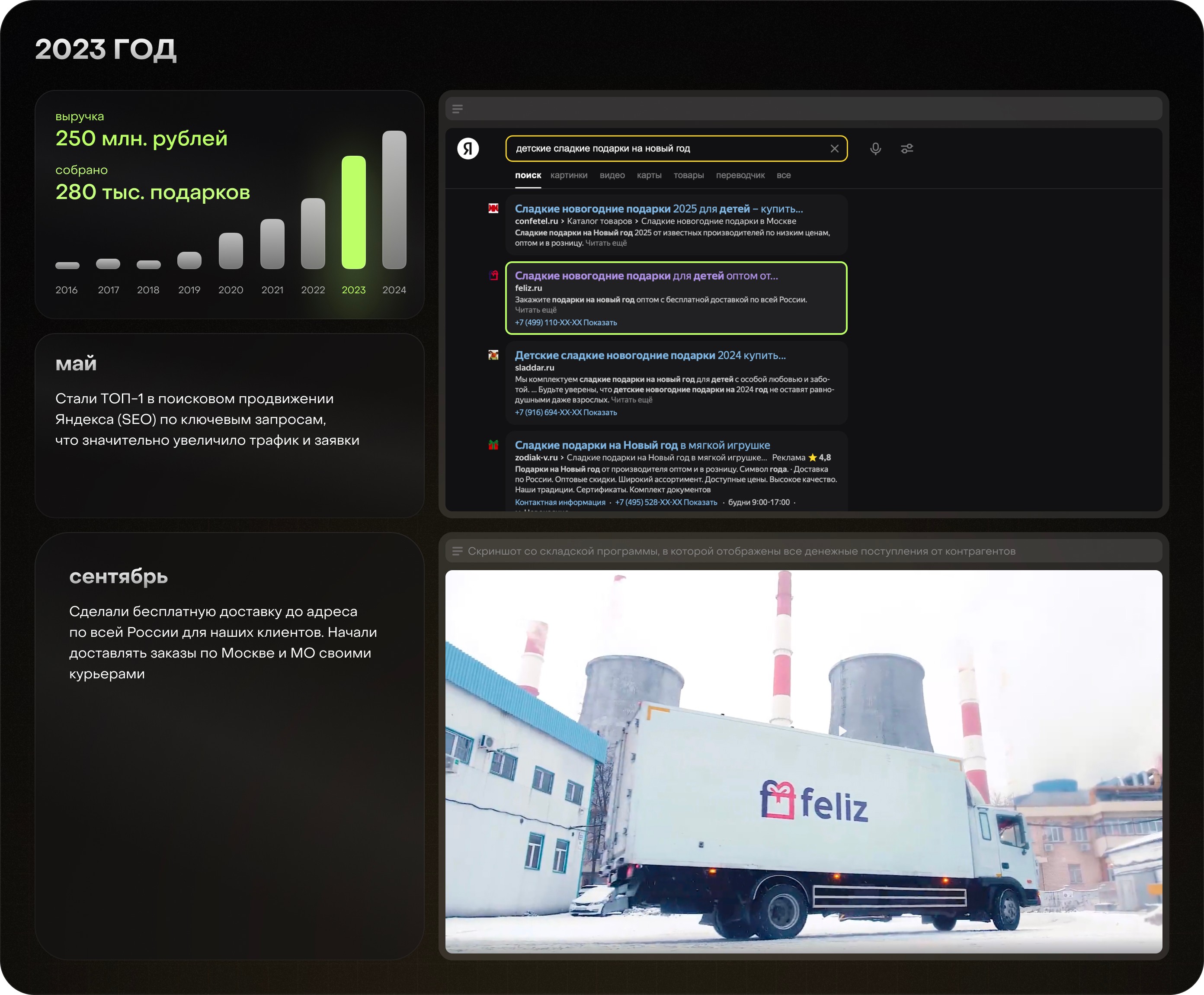Click the confetel.ru result favicon

(x=493, y=209)
